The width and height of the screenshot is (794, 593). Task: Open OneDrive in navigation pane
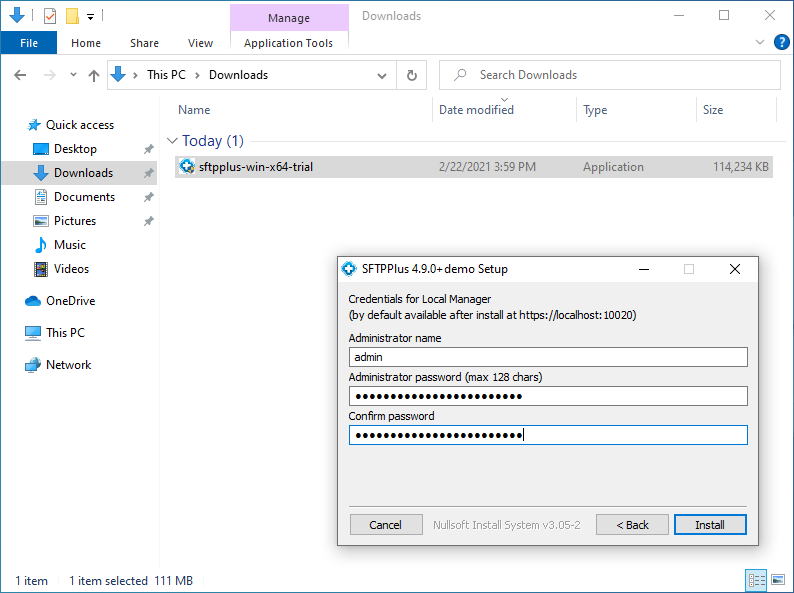70,301
